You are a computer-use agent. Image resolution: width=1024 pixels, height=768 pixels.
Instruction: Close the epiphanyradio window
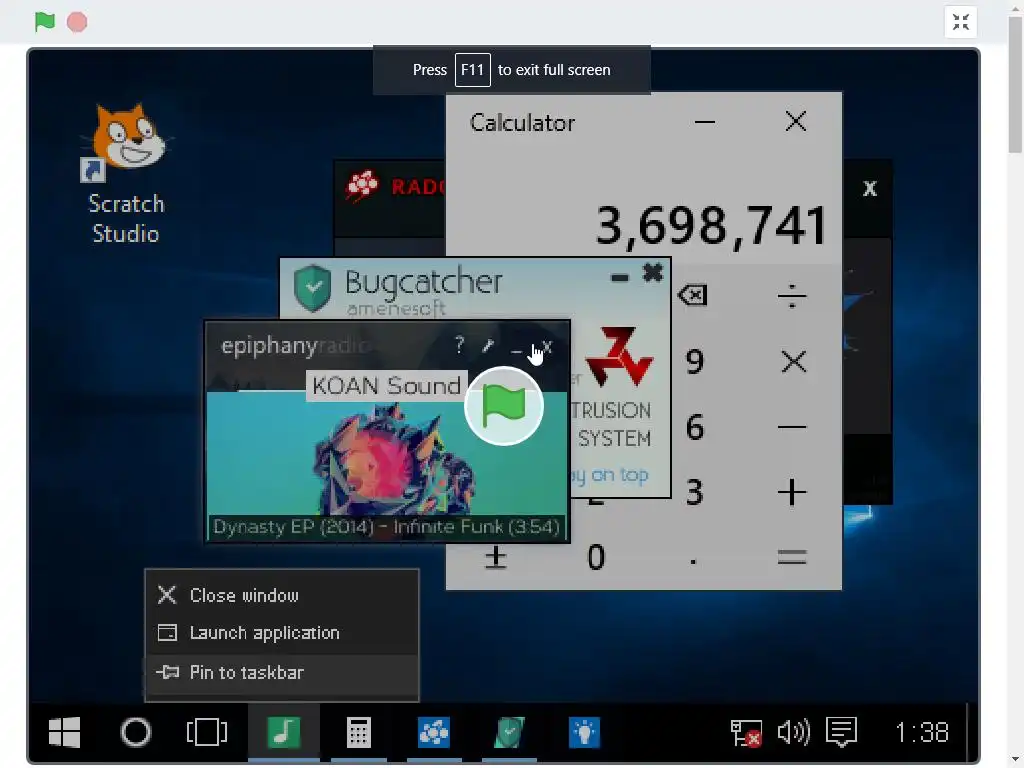[547, 347]
